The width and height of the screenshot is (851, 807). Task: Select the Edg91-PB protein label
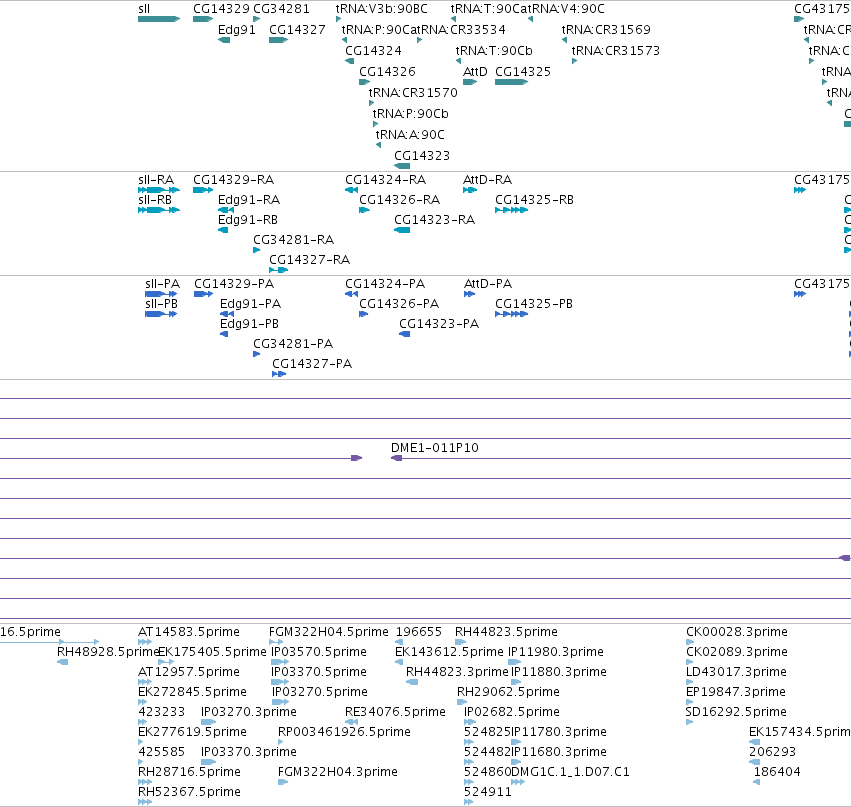(x=249, y=325)
